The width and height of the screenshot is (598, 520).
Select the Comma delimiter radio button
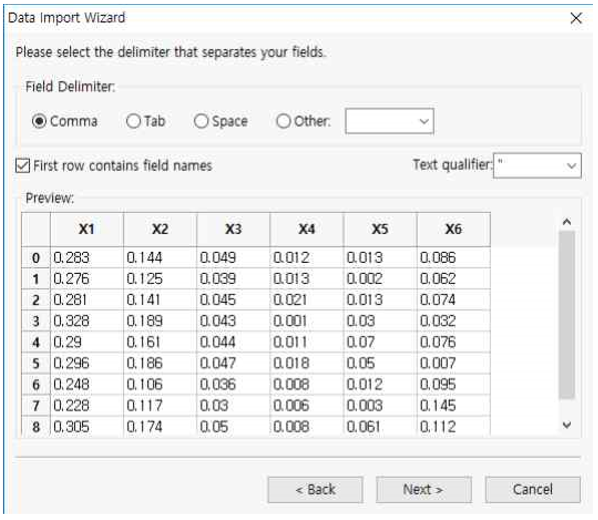(39, 121)
